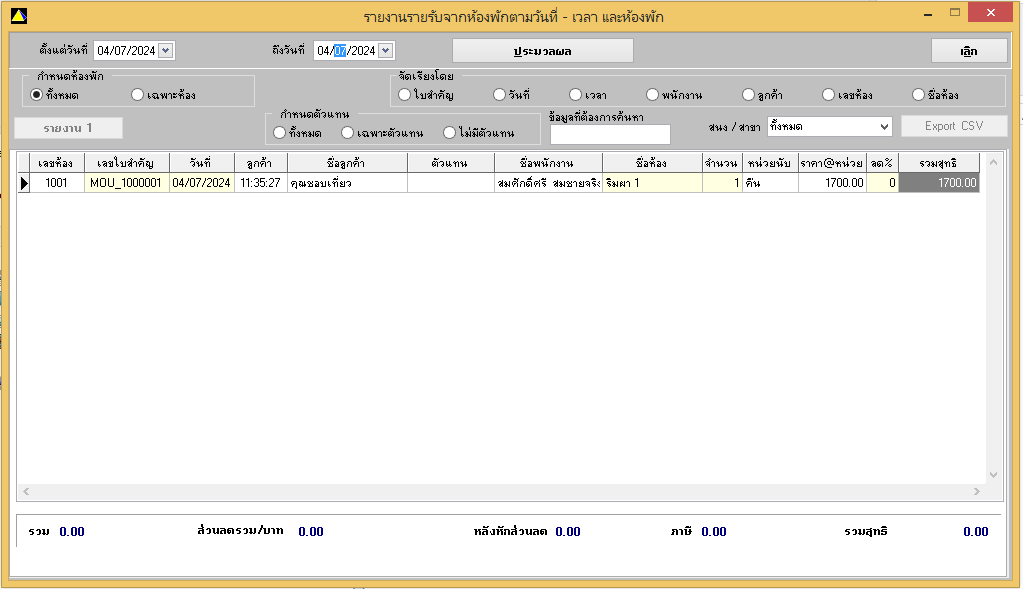
Task: Click voucher cell MOU_1000001
Action: (x=127, y=183)
